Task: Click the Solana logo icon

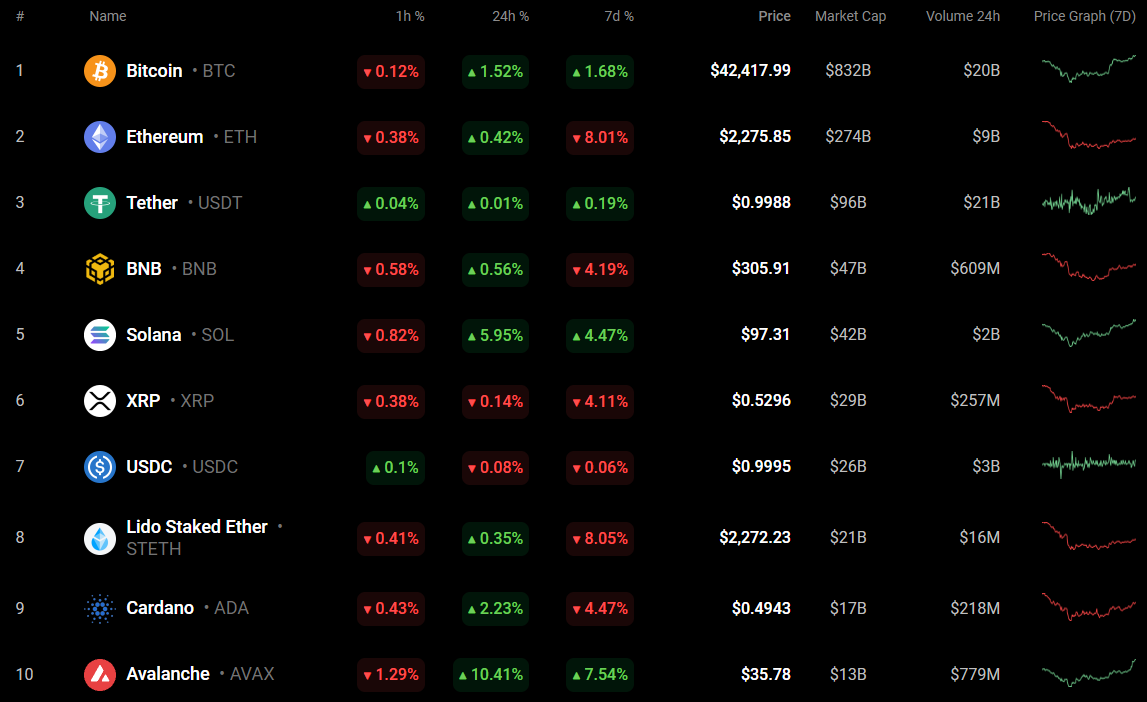Action: click(x=100, y=335)
